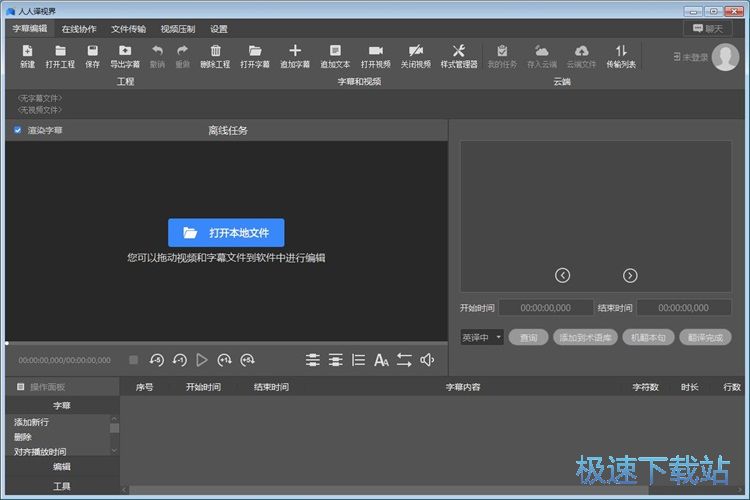This screenshot has width=750, height=500.
Task: Expand the 工具 panel section
Action: pyautogui.click(x=61, y=486)
